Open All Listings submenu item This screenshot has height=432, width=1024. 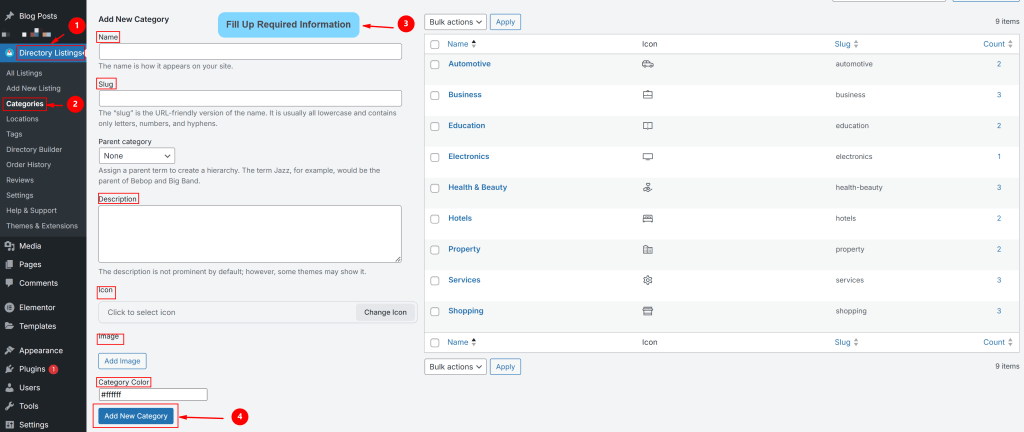[x=24, y=73]
